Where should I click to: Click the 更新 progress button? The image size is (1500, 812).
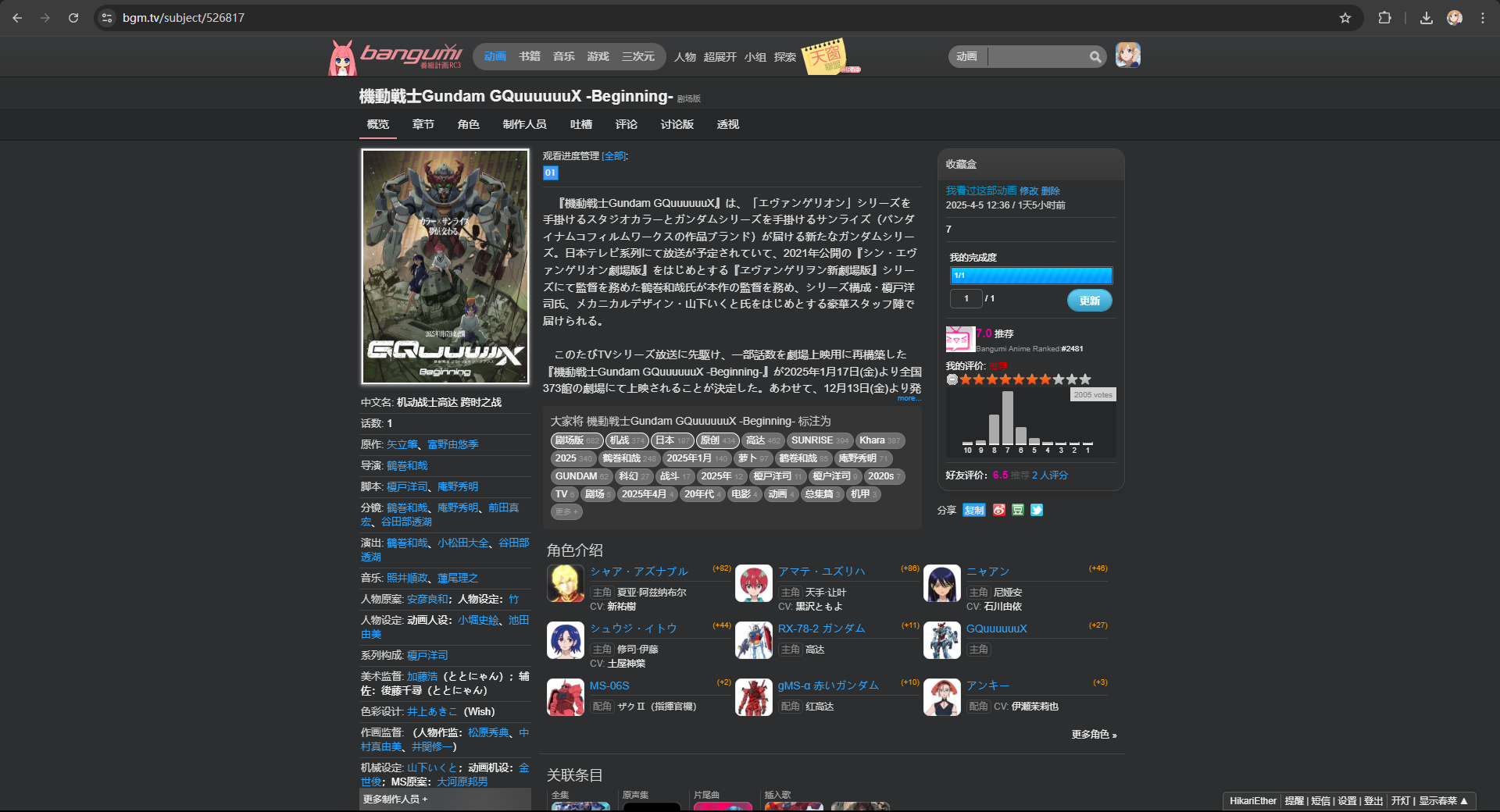(x=1089, y=301)
